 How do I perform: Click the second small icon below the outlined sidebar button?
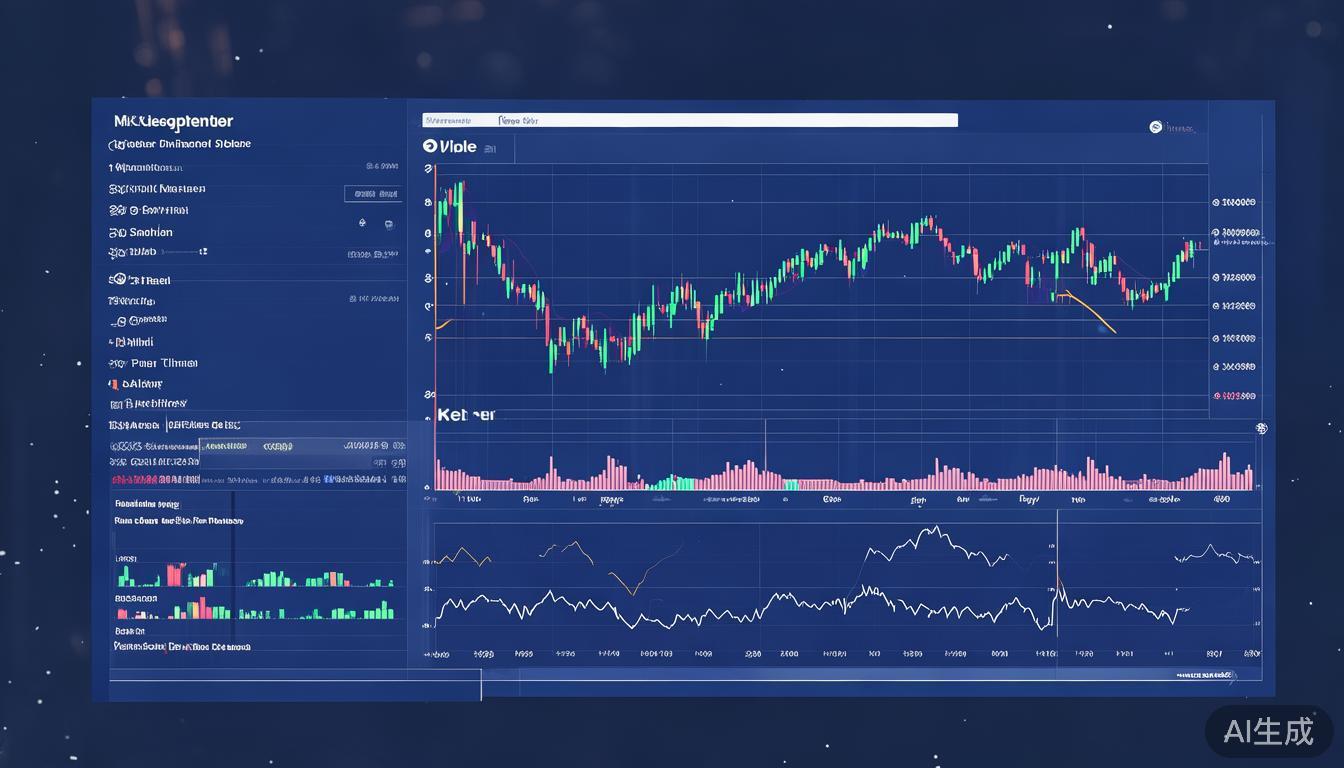click(x=388, y=224)
